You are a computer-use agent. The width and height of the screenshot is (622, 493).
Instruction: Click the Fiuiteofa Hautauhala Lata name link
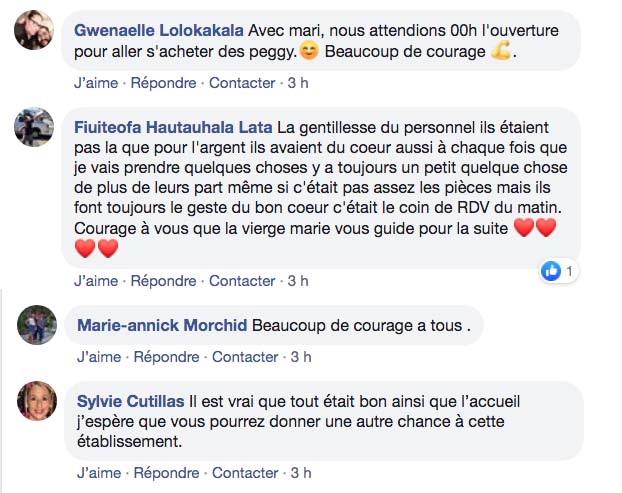(x=174, y=128)
